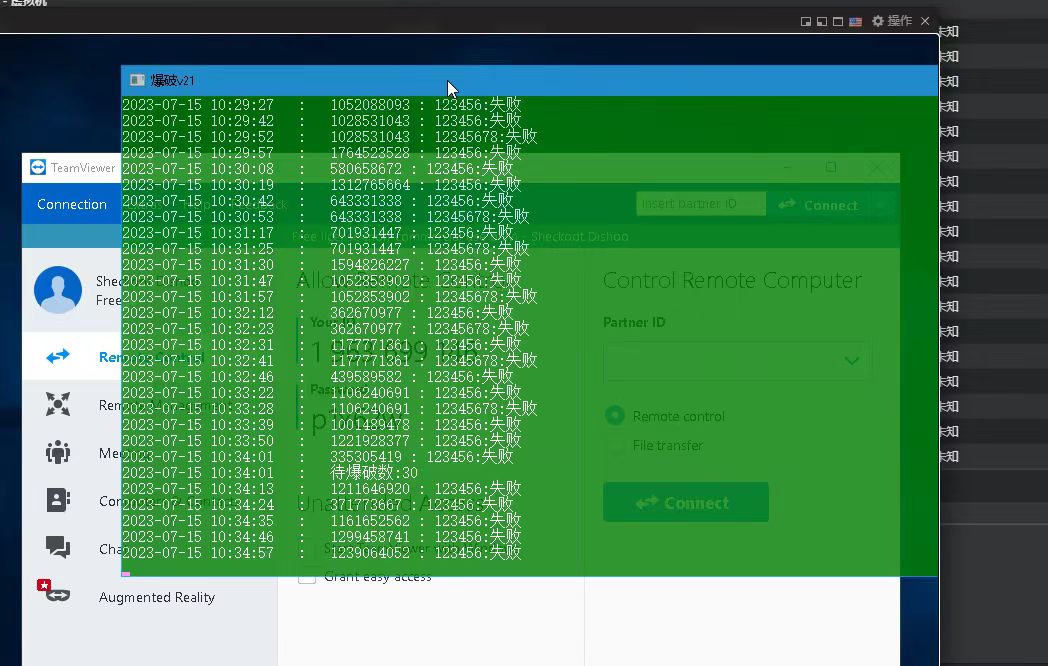Select the Remote Control arrows sidebar icon

[x=58, y=356]
